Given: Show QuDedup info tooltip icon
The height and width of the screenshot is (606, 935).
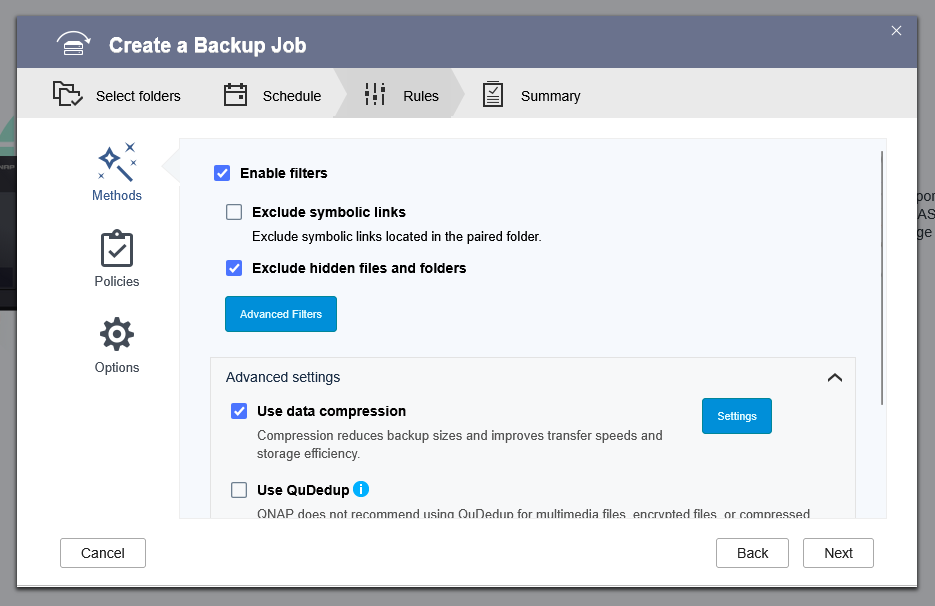Looking at the screenshot, I should (x=361, y=489).
